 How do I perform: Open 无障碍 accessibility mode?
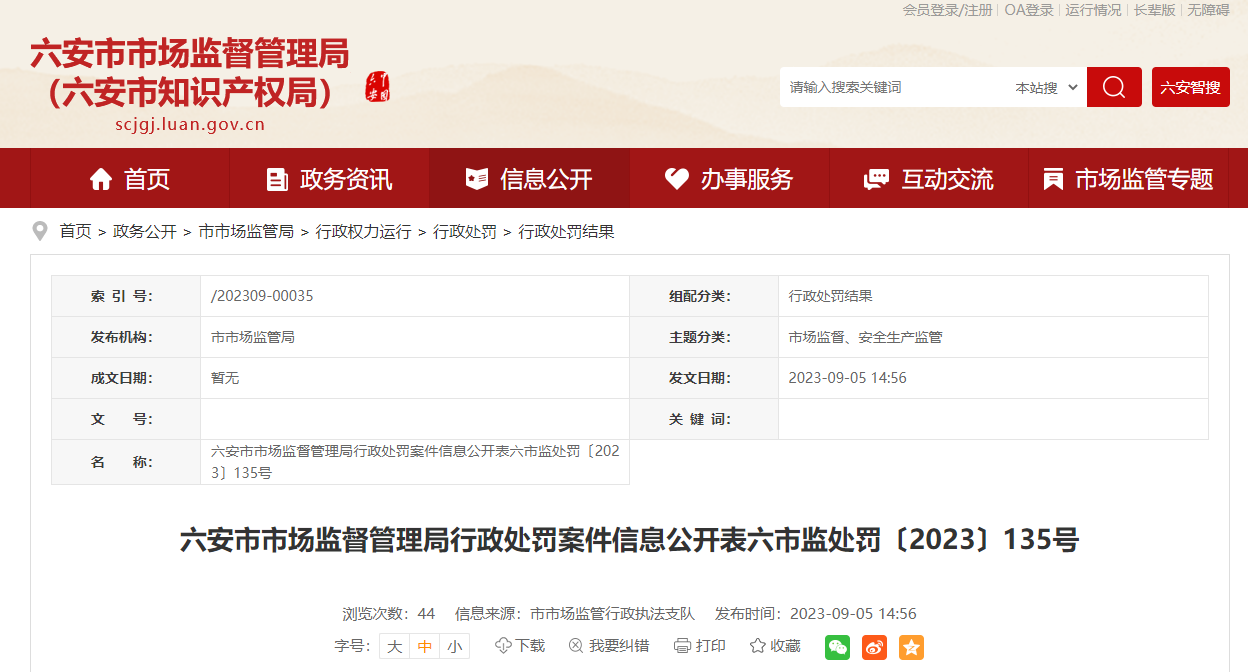click(x=1208, y=10)
